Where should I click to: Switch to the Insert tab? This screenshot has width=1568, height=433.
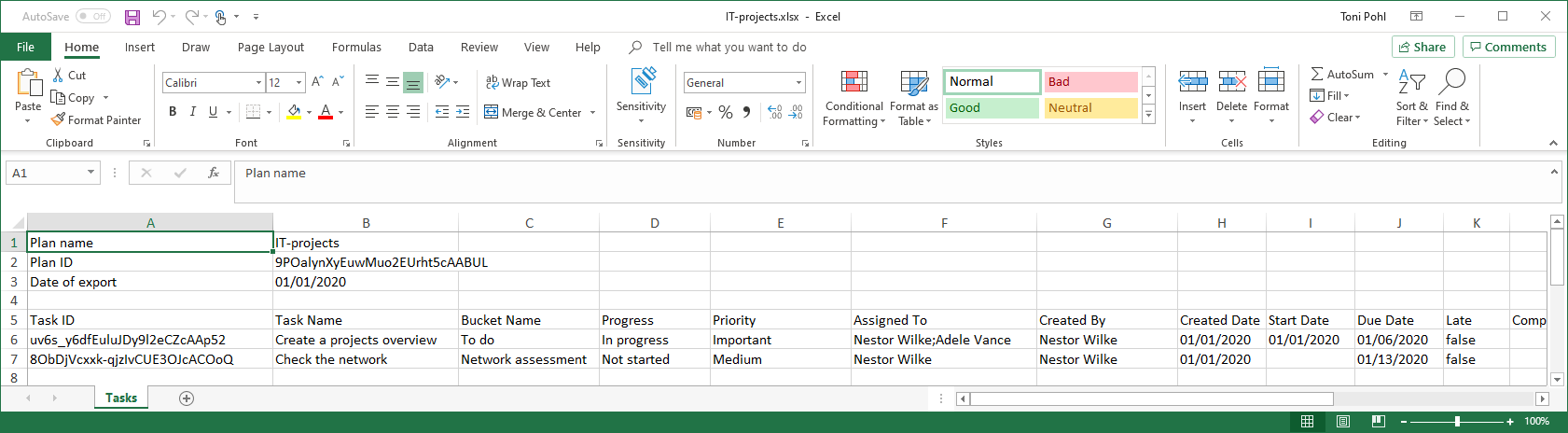[140, 48]
